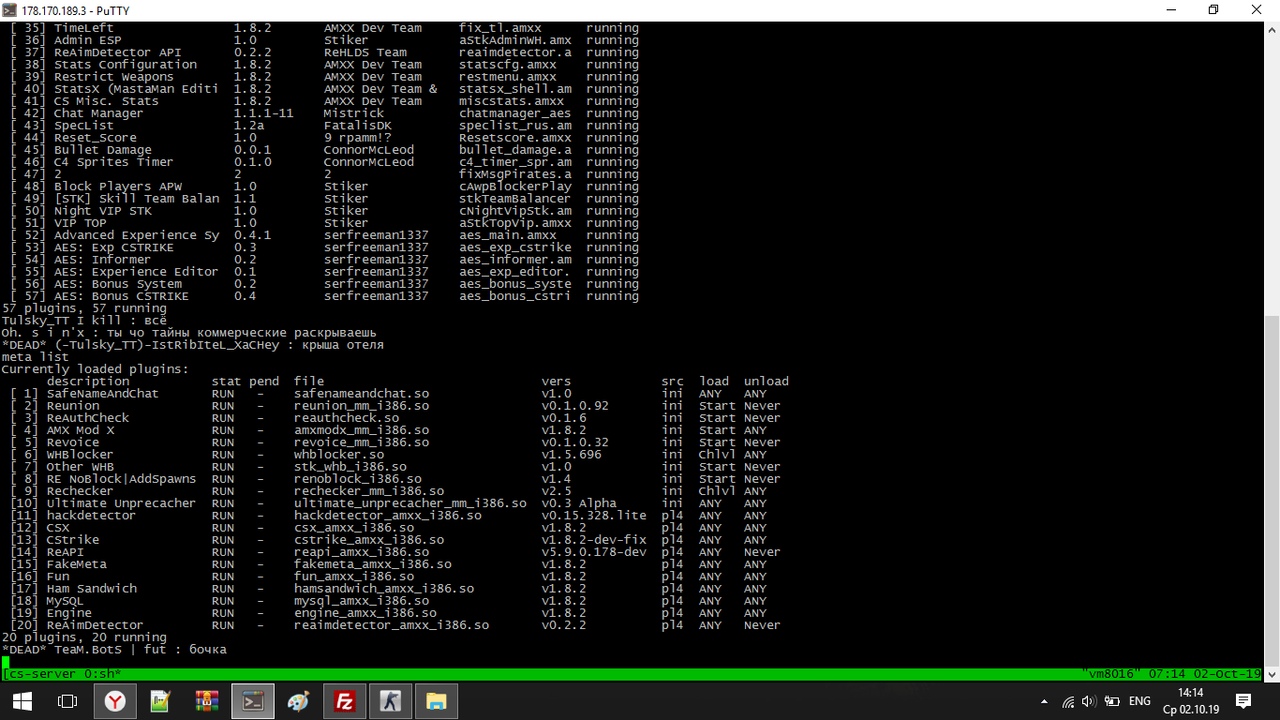Viewport: 1280px width, 720px height.
Task: Click author name 'FatalisDK'
Action: click(x=358, y=125)
